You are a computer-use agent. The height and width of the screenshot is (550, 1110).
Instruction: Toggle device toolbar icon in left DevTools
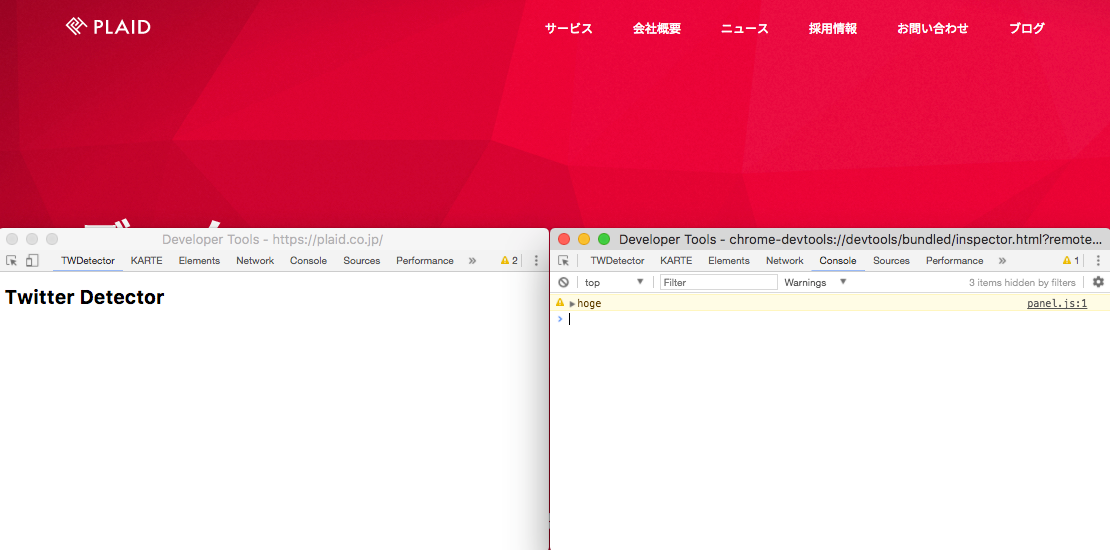coord(32,261)
